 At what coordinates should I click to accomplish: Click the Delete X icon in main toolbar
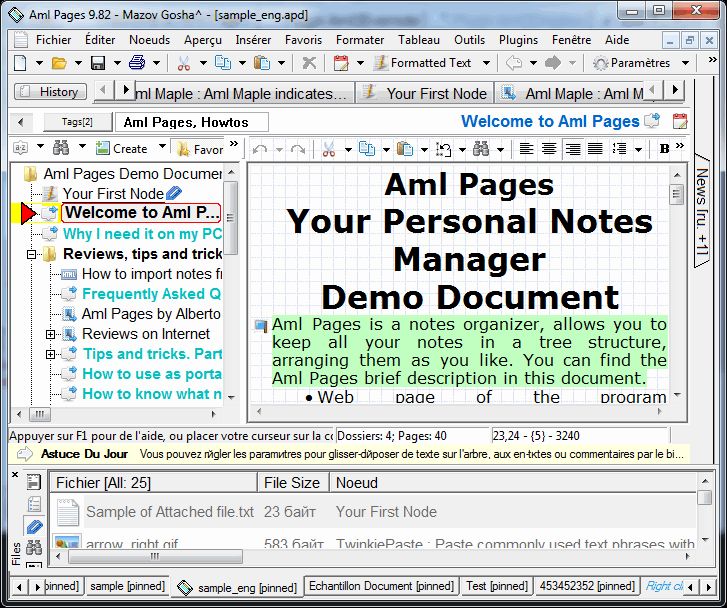point(309,63)
